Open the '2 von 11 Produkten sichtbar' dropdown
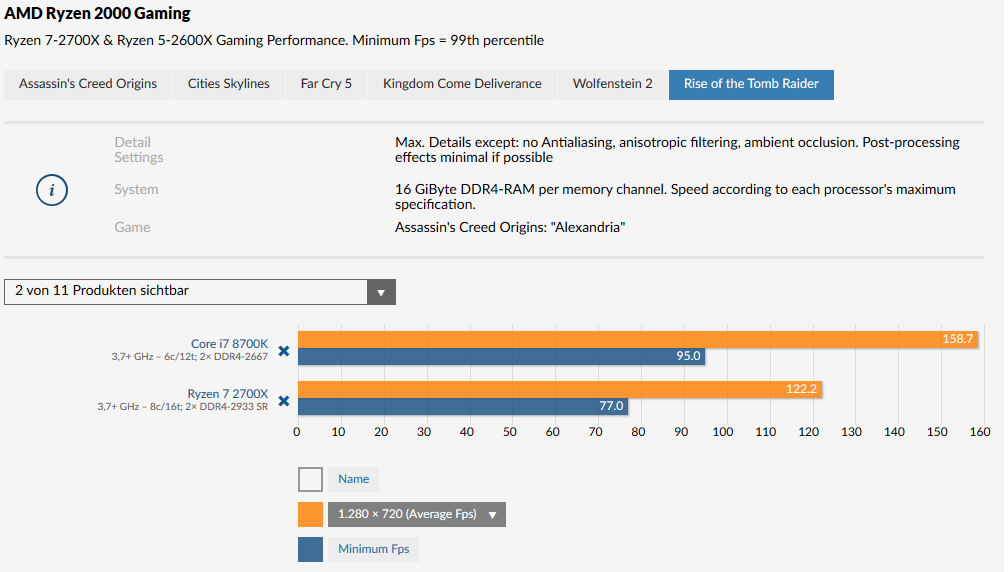Screen dimensions: 1008x572 [x=200, y=292]
